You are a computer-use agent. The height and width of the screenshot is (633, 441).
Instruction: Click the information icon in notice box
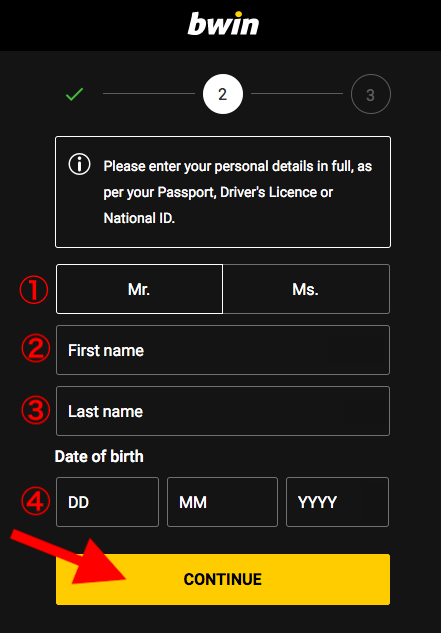[x=80, y=165]
